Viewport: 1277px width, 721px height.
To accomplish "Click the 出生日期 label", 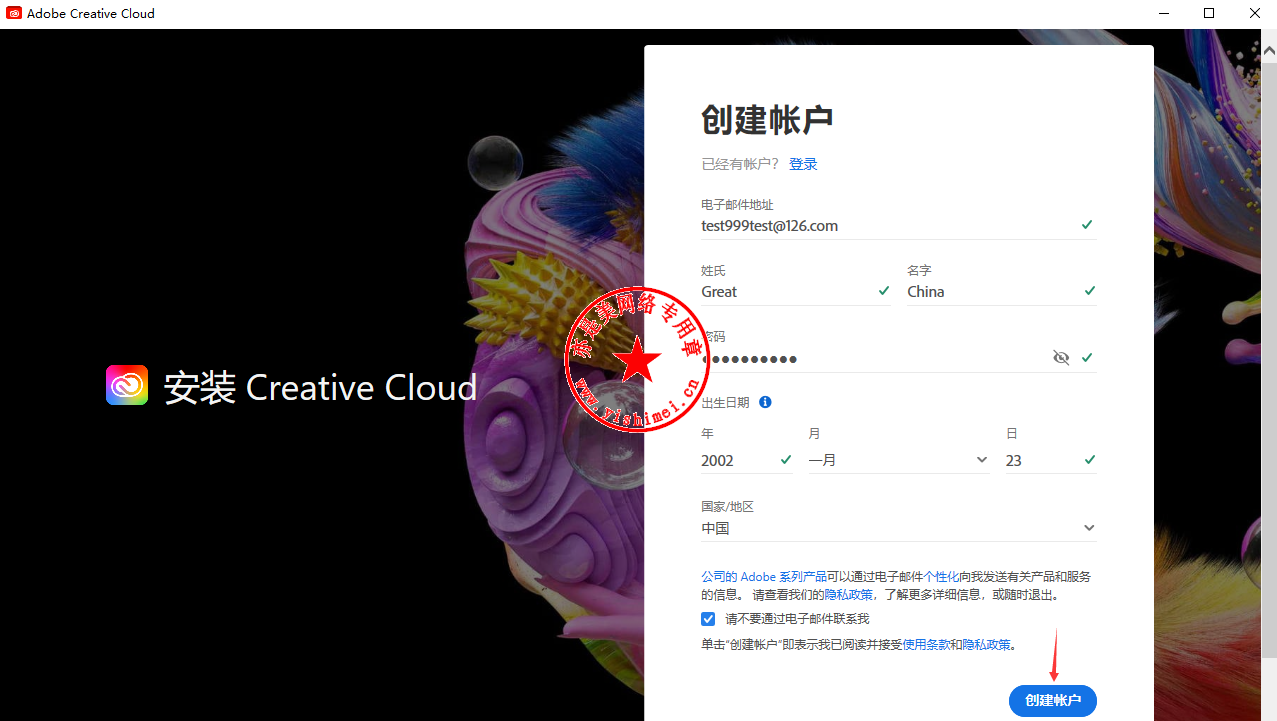I will [x=725, y=402].
